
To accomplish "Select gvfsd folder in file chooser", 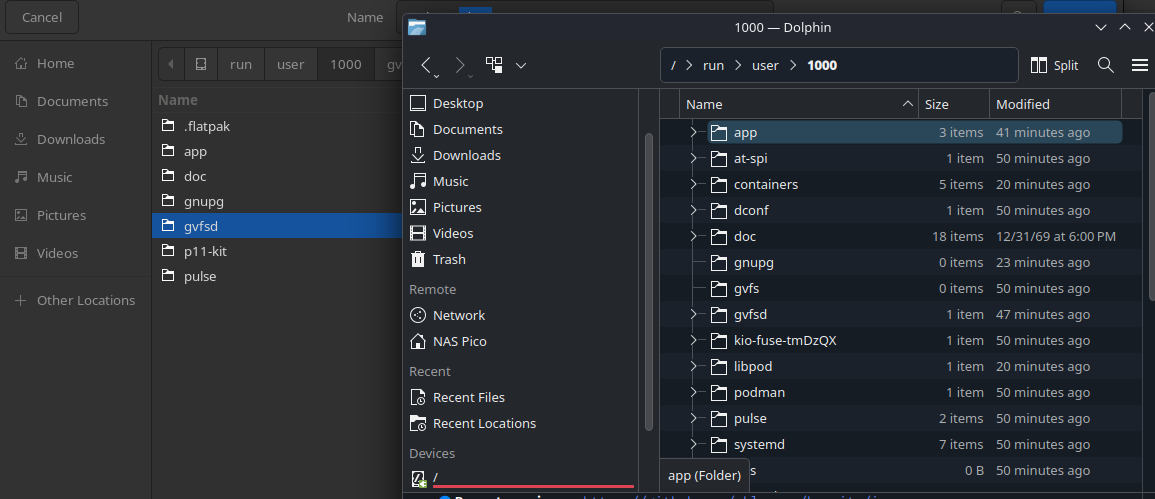I will pyautogui.click(x=277, y=226).
